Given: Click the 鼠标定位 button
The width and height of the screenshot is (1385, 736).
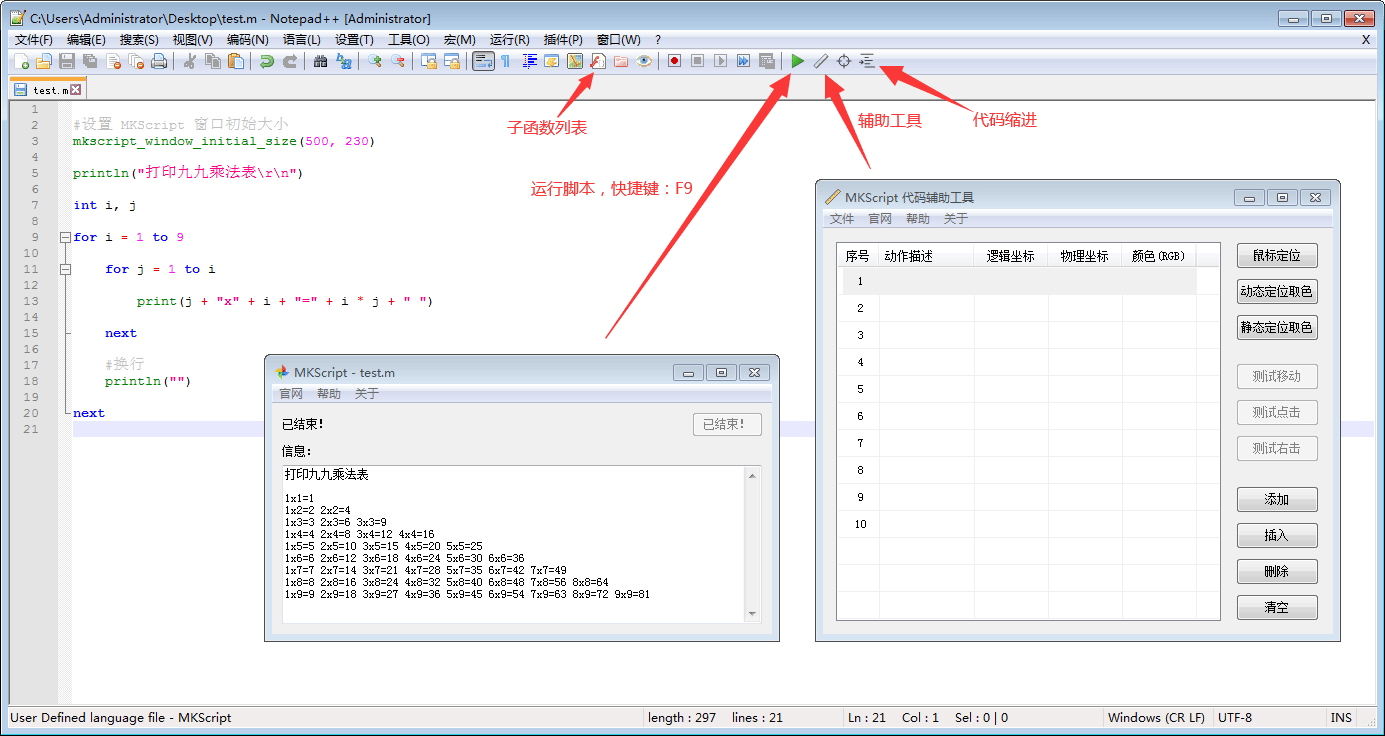Looking at the screenshot, I should coord(1277,255).
